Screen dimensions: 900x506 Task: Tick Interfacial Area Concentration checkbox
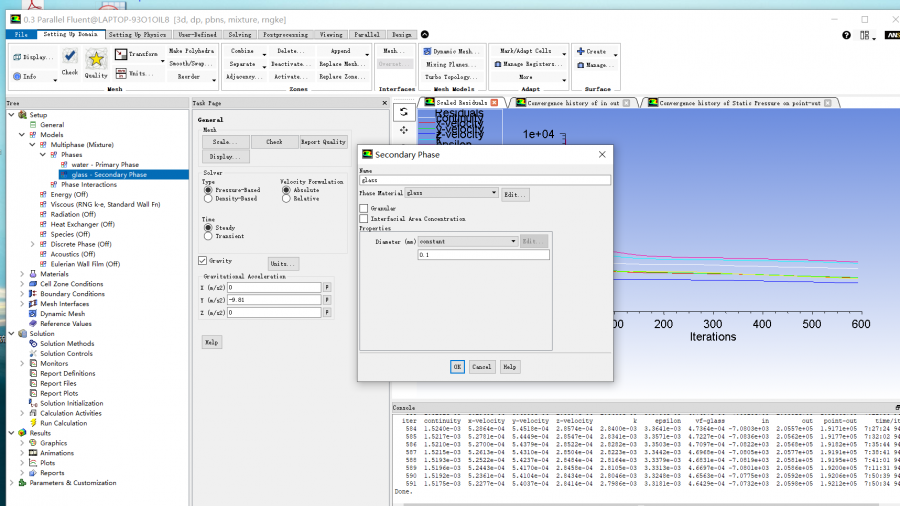click(364, 218)
